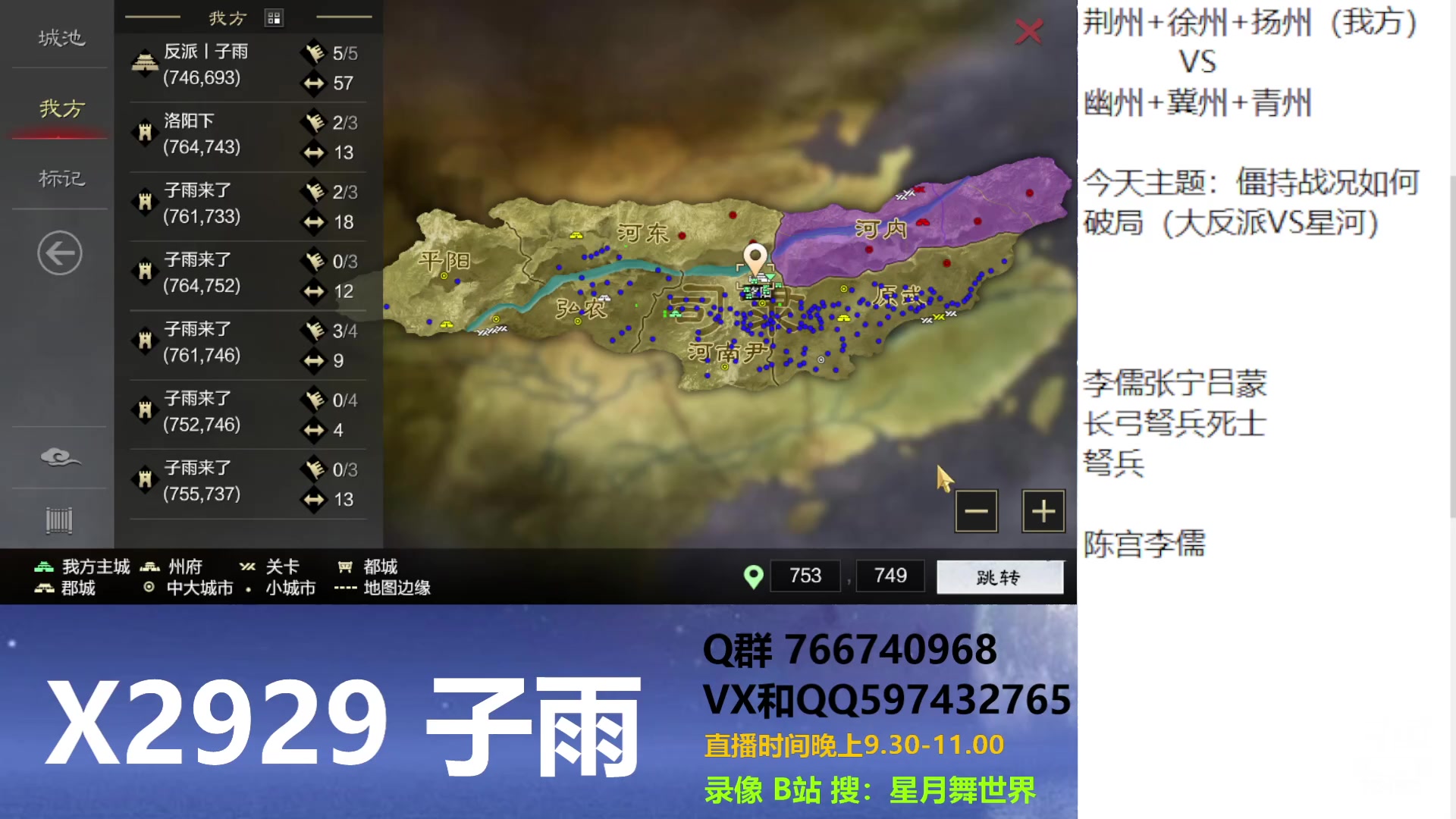The width and height of the screenshot is (1456, 819).
Task: Click distance arrow icon showing 9
Action: tap(313, 361)
